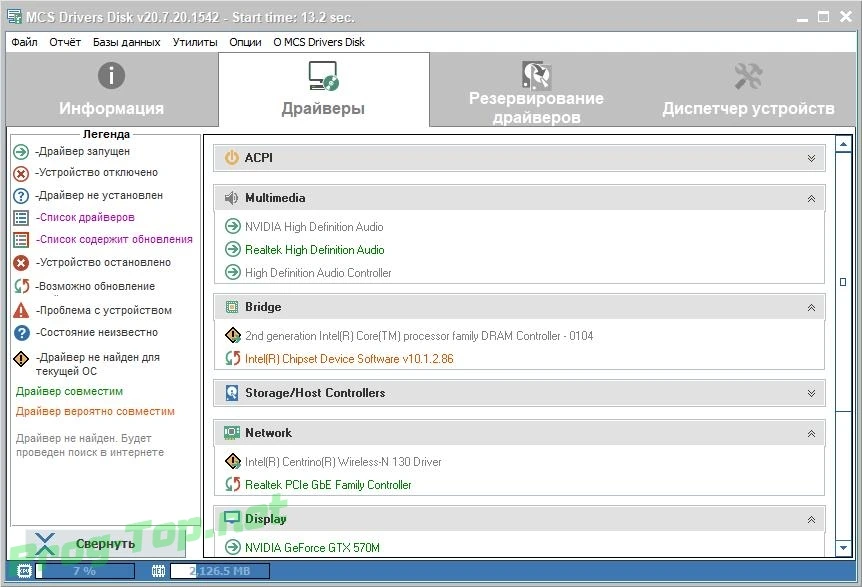Click update icon beside Intel Chipset Device Software
Screen dimensions: 862x587
click(233, 358)
